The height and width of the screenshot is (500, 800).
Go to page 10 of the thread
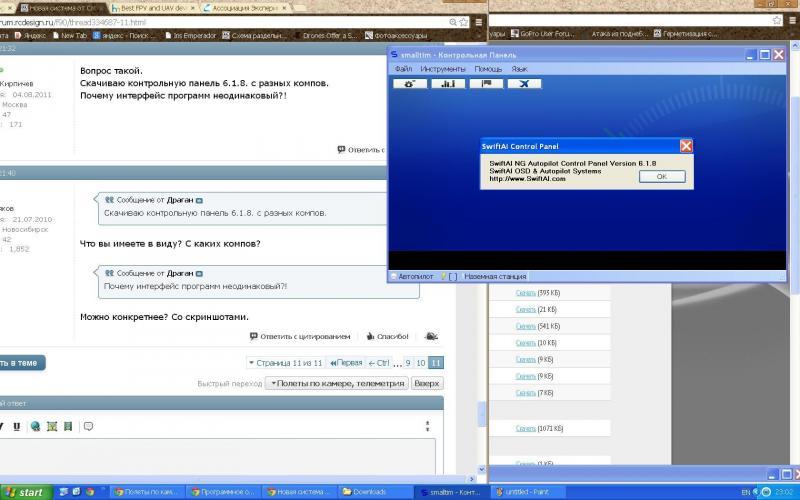point(421,363)
